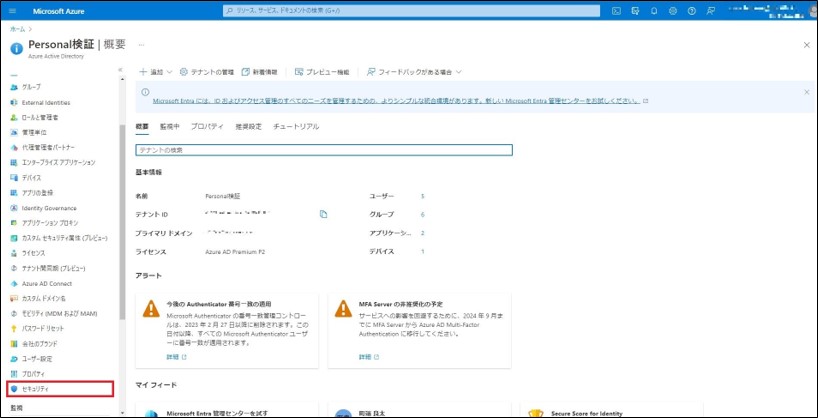Open the グループ count link
This screenshot has height=418, width=818.
(423, 214)
